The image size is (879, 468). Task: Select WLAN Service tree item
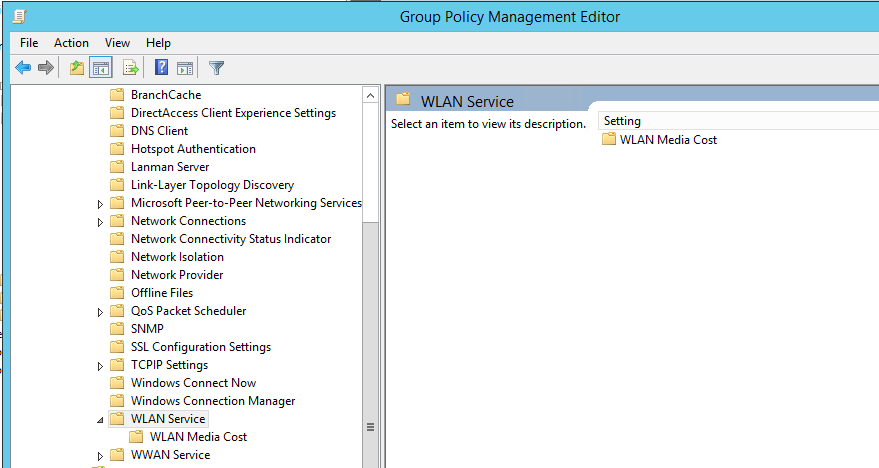[168, 419]
